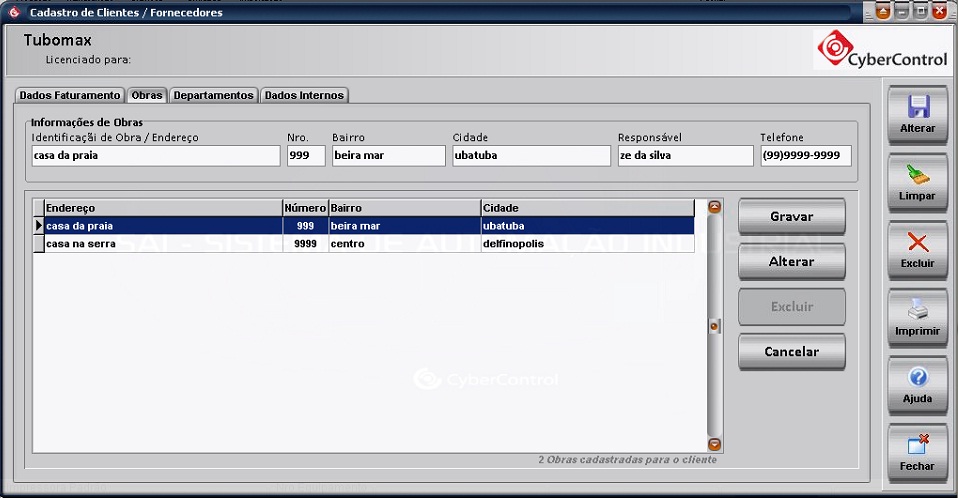Switch to the Dados Faturamento tab
The image size is (958, 498).
click(70, 96)
